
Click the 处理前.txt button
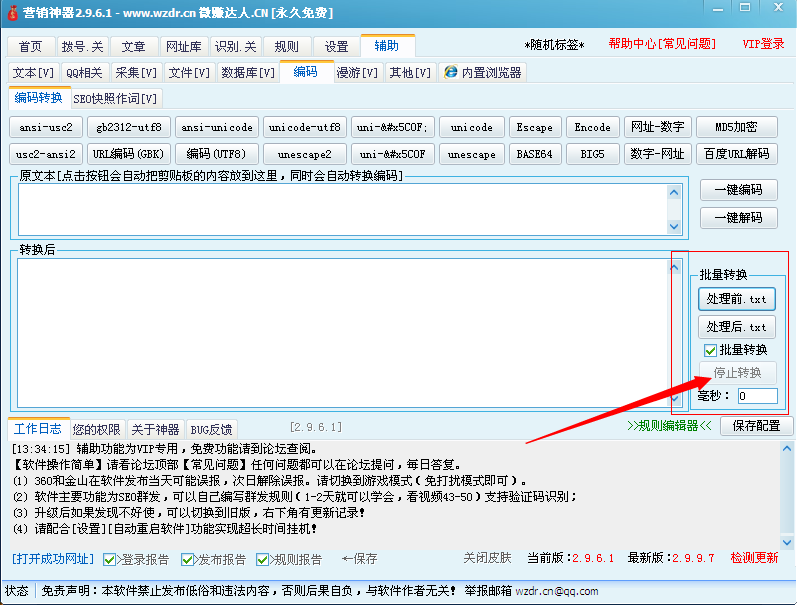point(737,299)
